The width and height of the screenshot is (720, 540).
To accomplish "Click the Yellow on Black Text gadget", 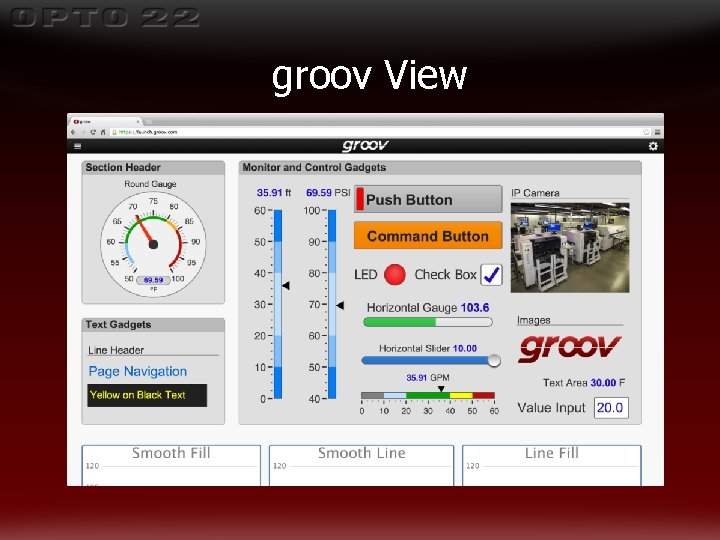I will (147, 395).
